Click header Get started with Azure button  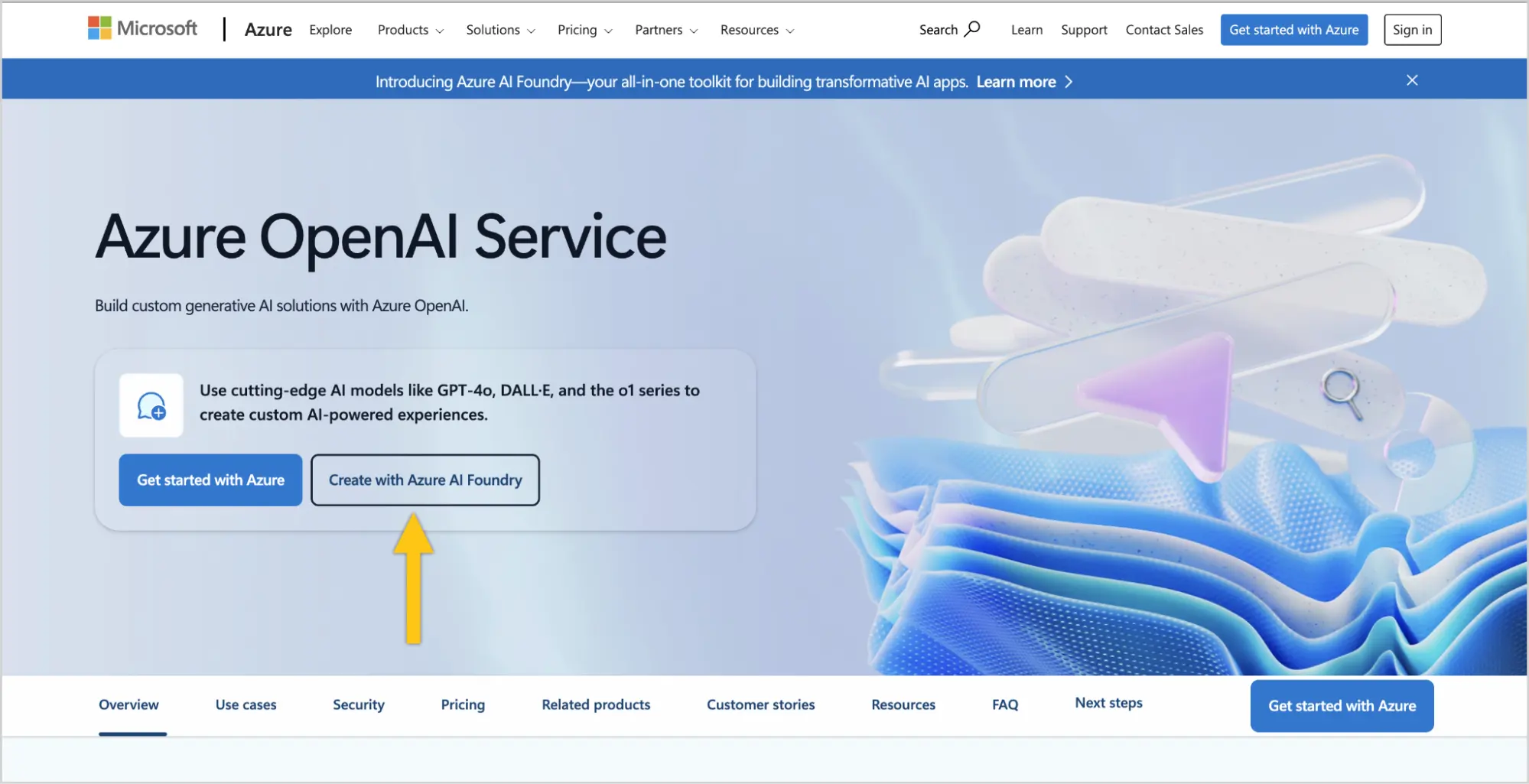click(x=1294, y=30)
